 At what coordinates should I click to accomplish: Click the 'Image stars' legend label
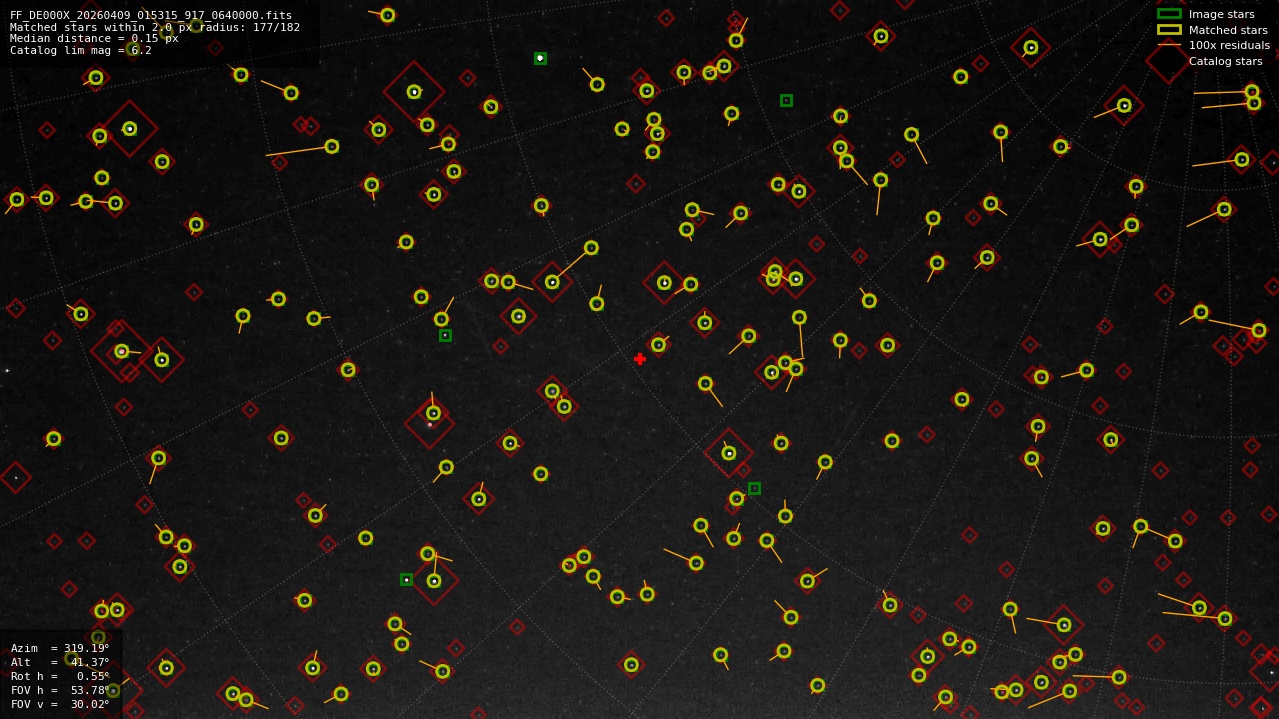point(1221,14)
